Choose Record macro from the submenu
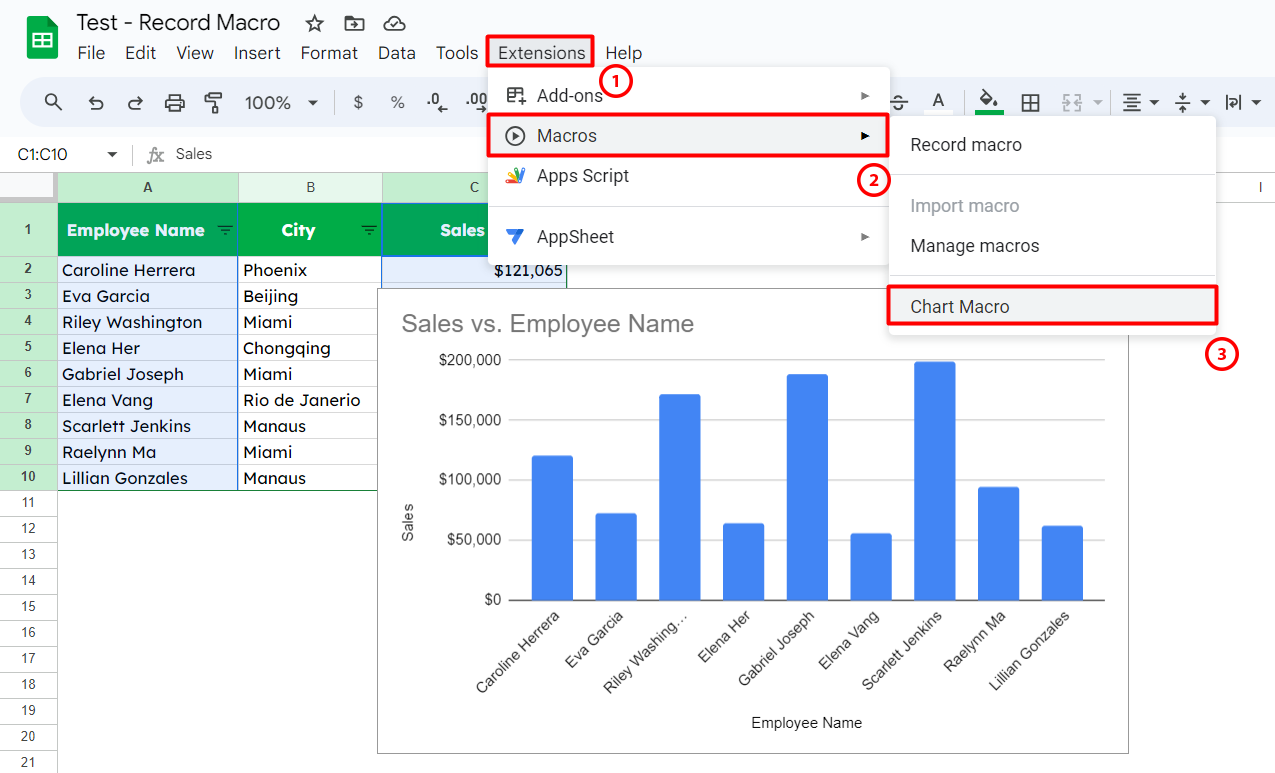 (x=1052, y=145)
